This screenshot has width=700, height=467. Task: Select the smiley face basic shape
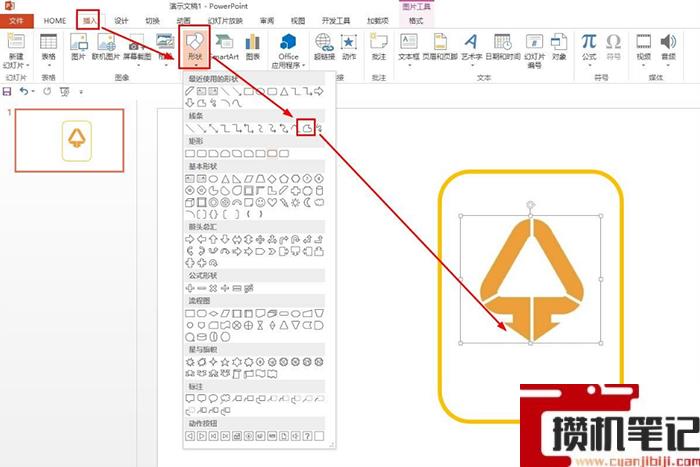pyautogui.click(x=260, y=202)
